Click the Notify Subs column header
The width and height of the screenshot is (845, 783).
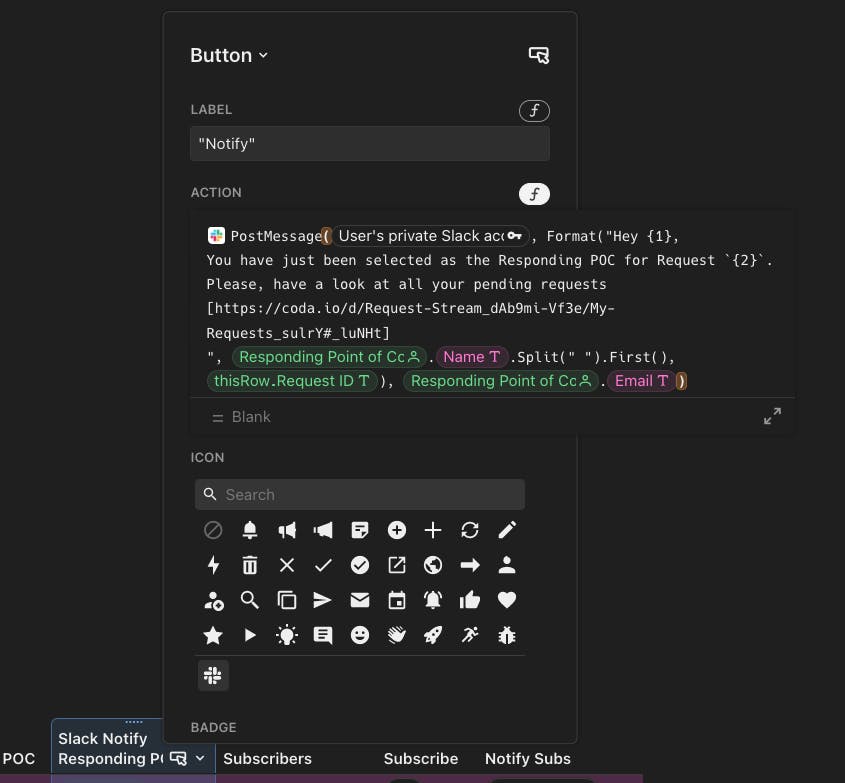click(528, 758)
